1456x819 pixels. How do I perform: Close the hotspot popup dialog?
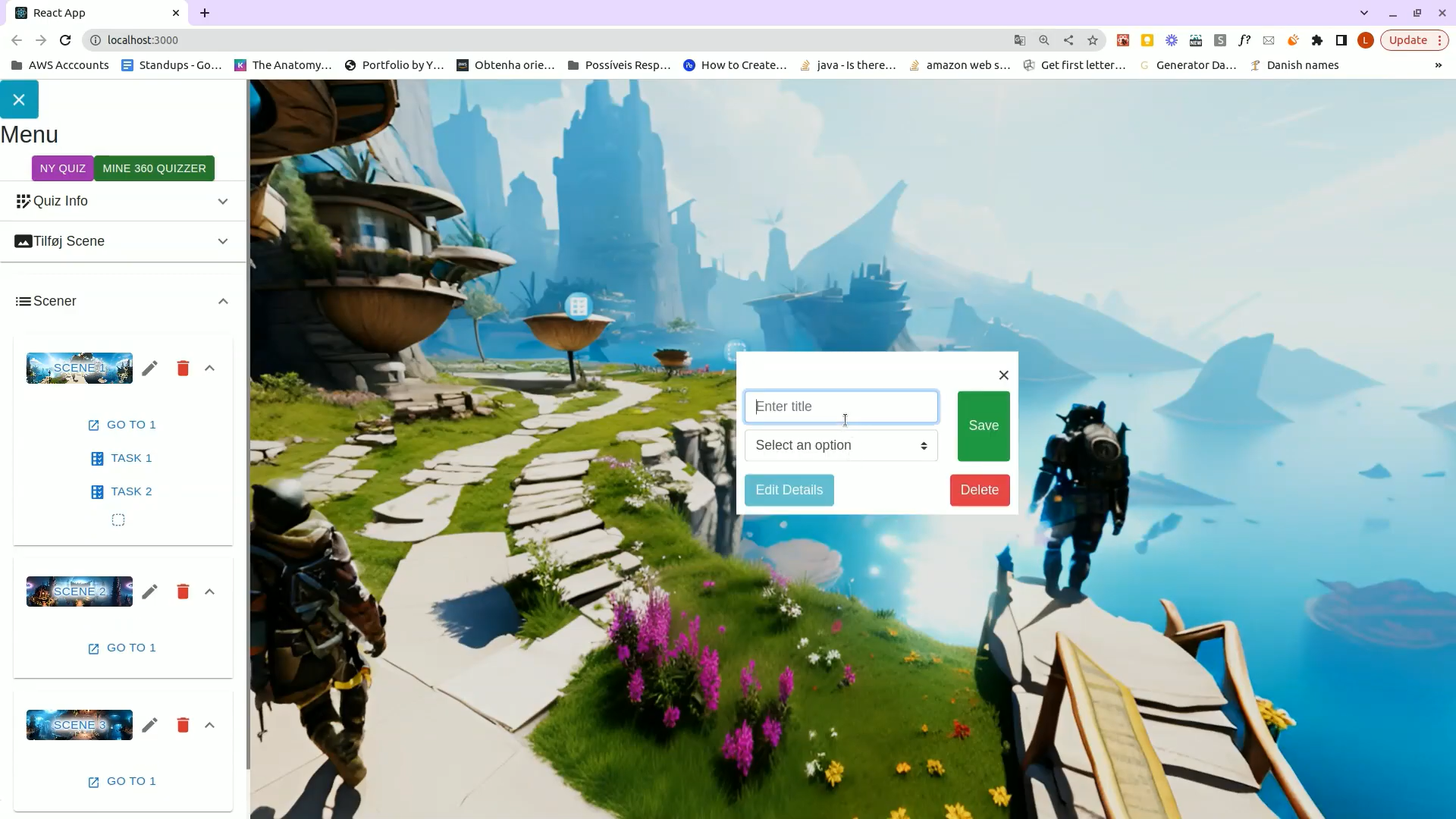point(1003,375)
